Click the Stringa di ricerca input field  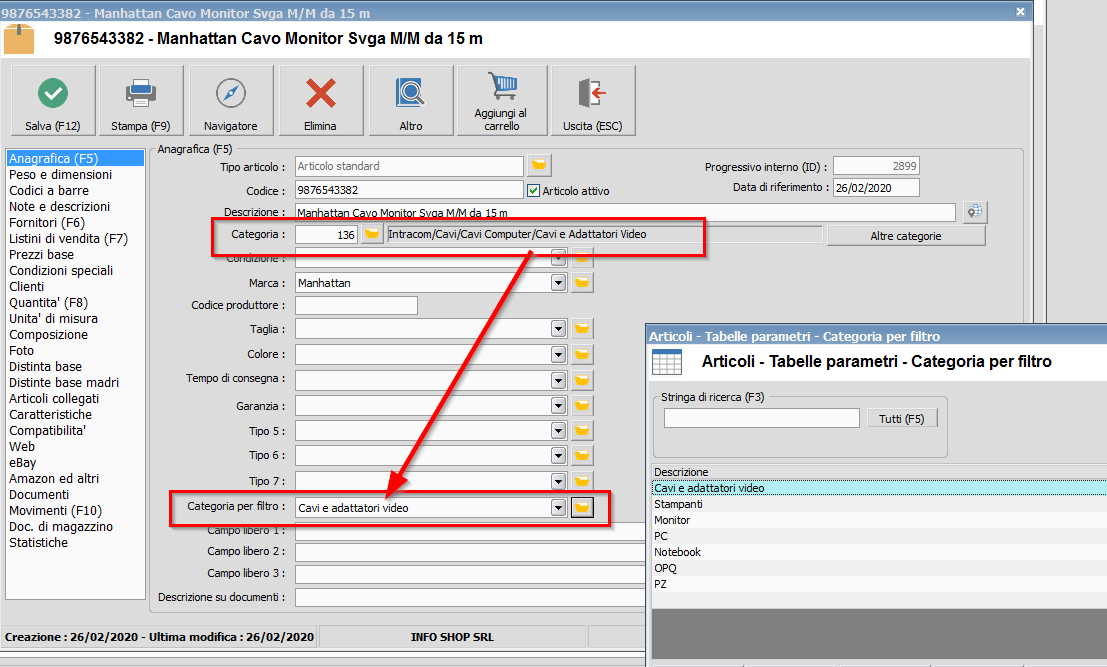pos(761,418)
